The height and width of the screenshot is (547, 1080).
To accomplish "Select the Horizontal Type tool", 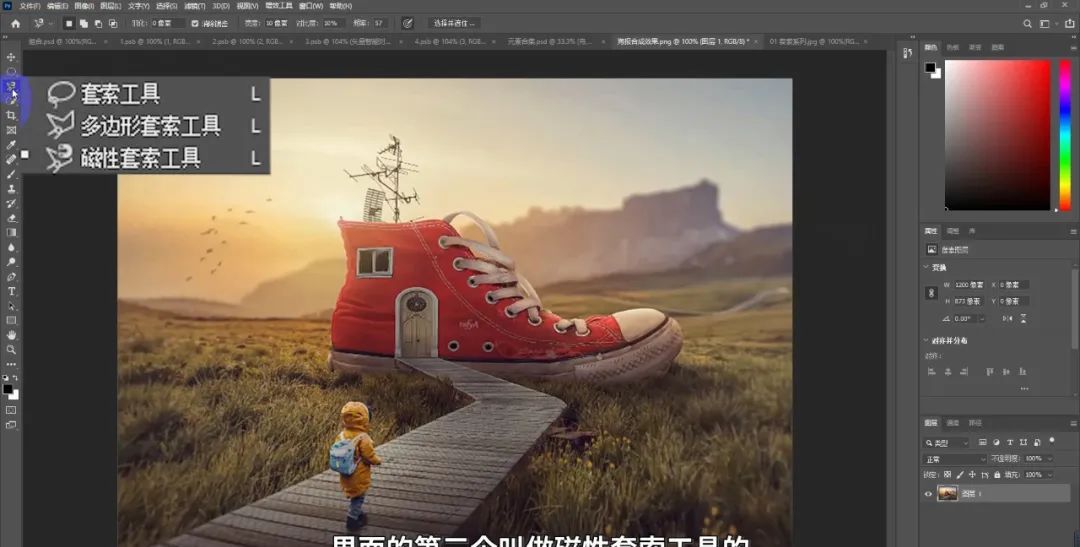I will click(11, 291).
